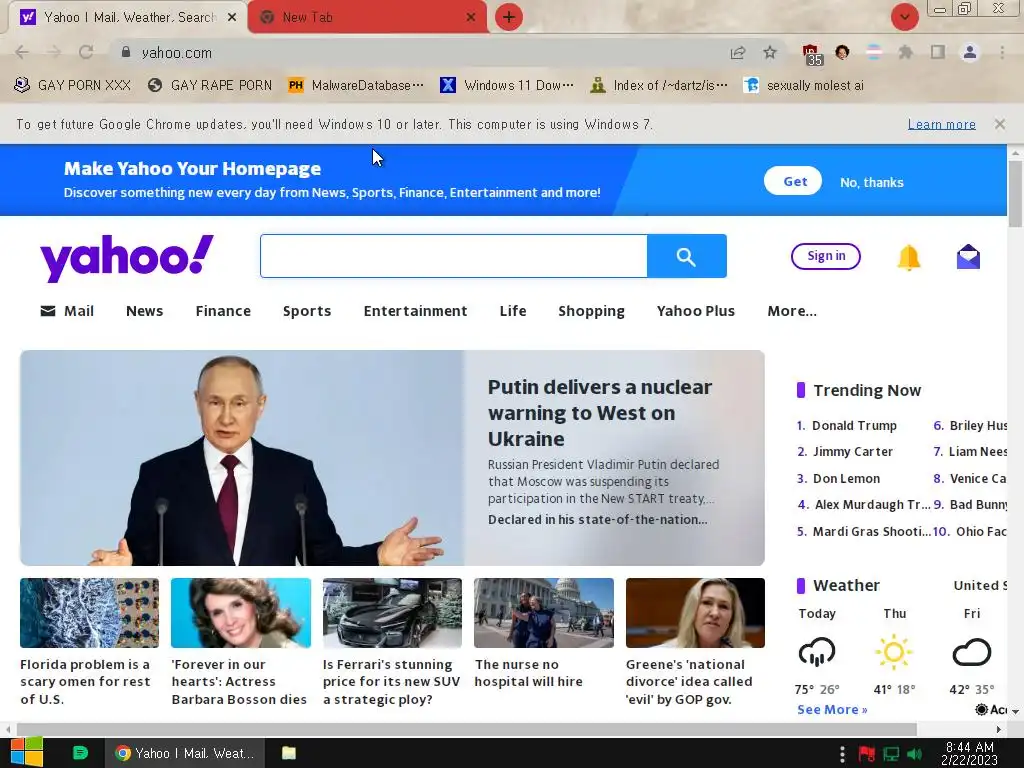This screenshot has height=768, width=1024.
Task: Open the mail envelope icon at top right
Action: point(968,257)
